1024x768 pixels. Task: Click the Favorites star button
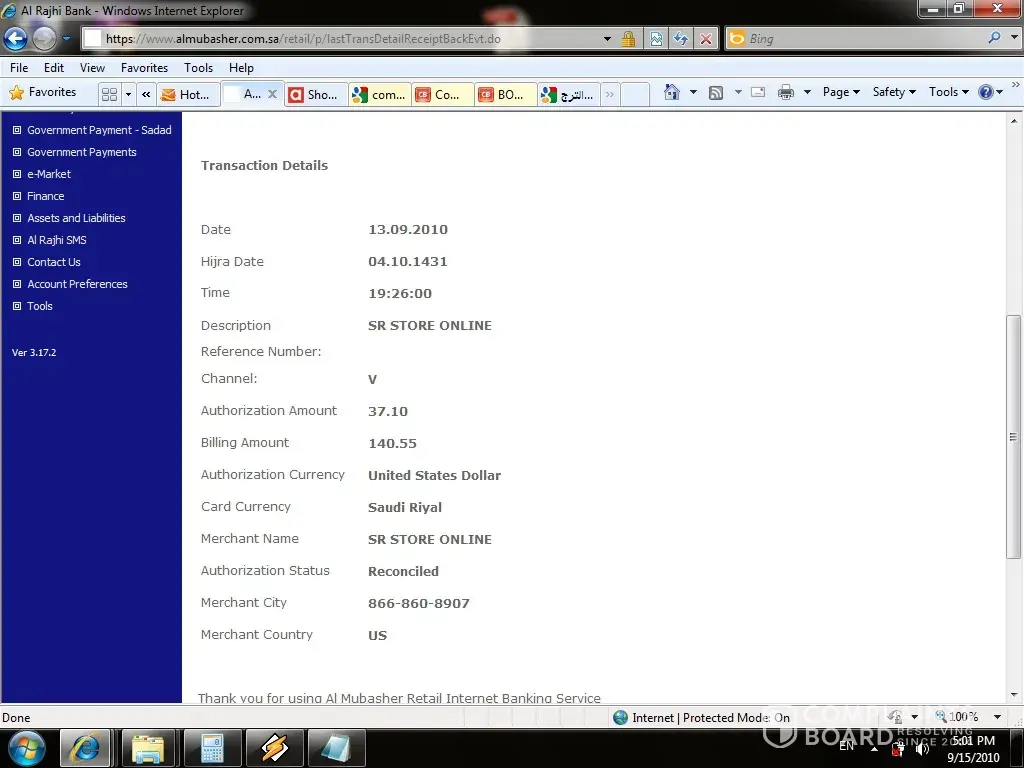click(43, 92)
